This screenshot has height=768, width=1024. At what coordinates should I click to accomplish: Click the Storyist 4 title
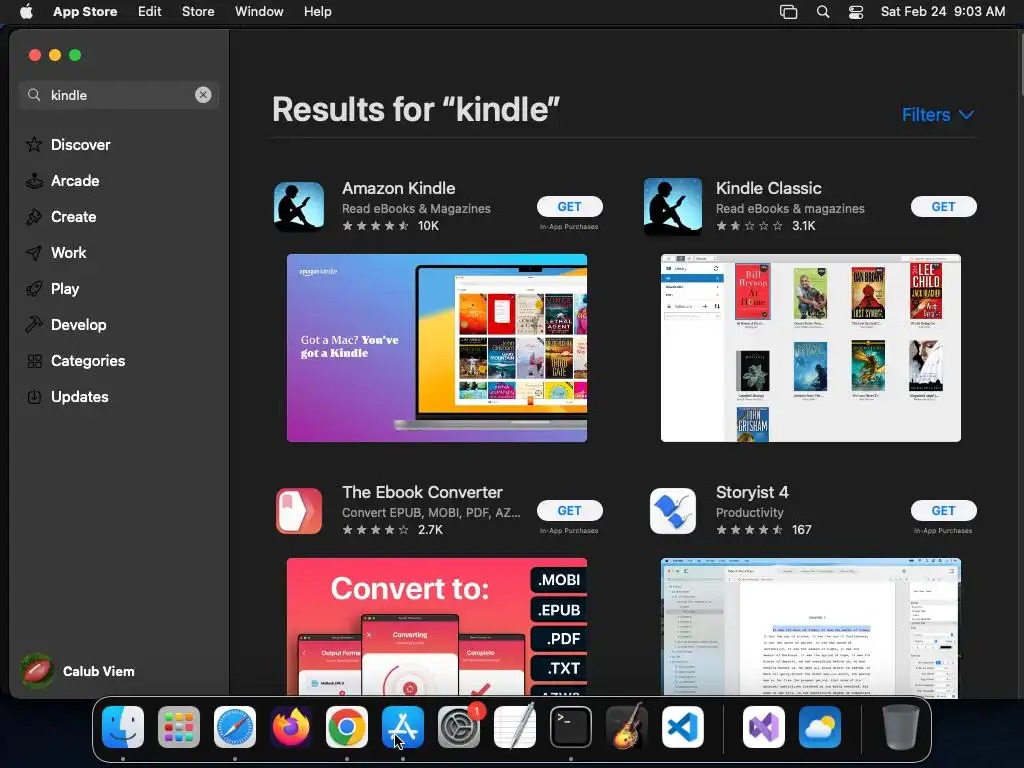752,492
